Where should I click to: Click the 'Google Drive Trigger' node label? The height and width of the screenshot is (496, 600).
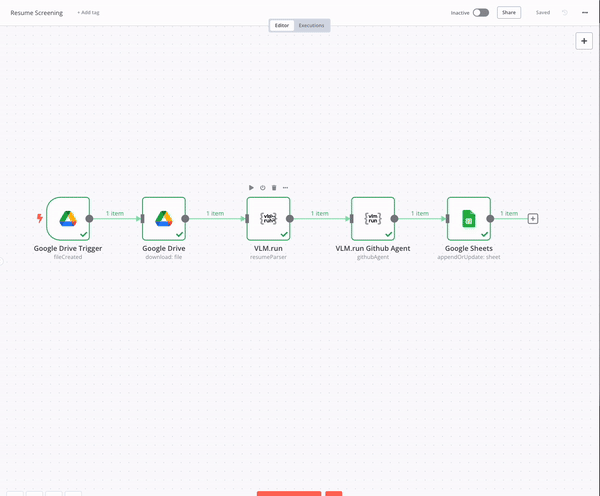[x=68, y=248]
